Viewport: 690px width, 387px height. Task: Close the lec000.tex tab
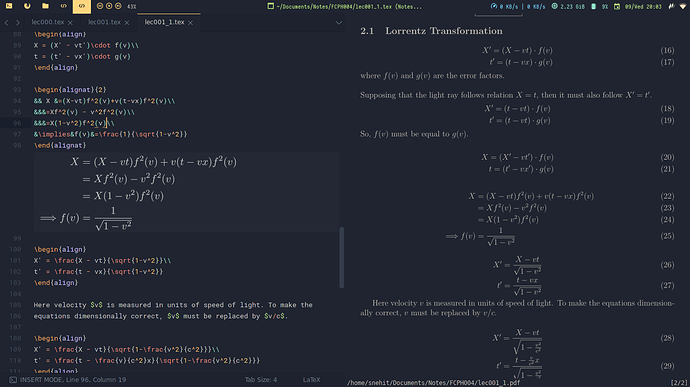pyautogui.click(x=70, y=22)
